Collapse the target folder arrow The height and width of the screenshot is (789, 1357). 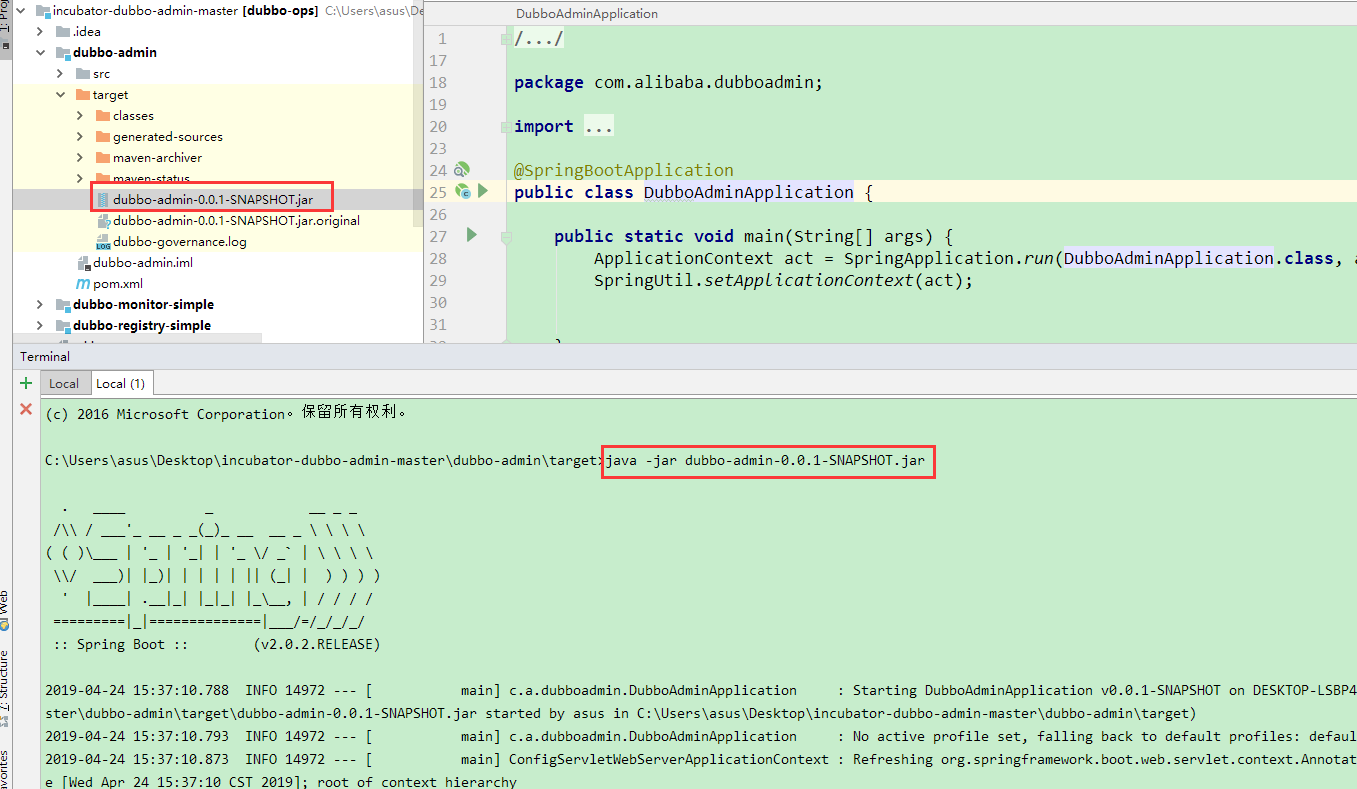pyautogui.click(x=60, y=95)
